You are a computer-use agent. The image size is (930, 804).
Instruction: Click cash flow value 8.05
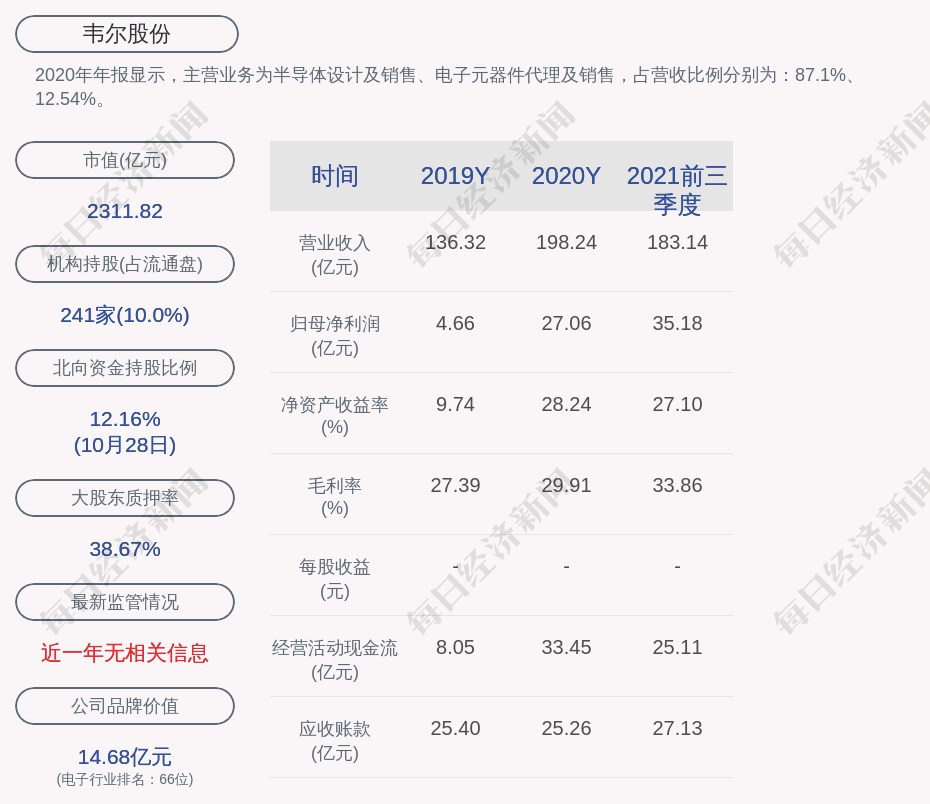click(456, 647)
